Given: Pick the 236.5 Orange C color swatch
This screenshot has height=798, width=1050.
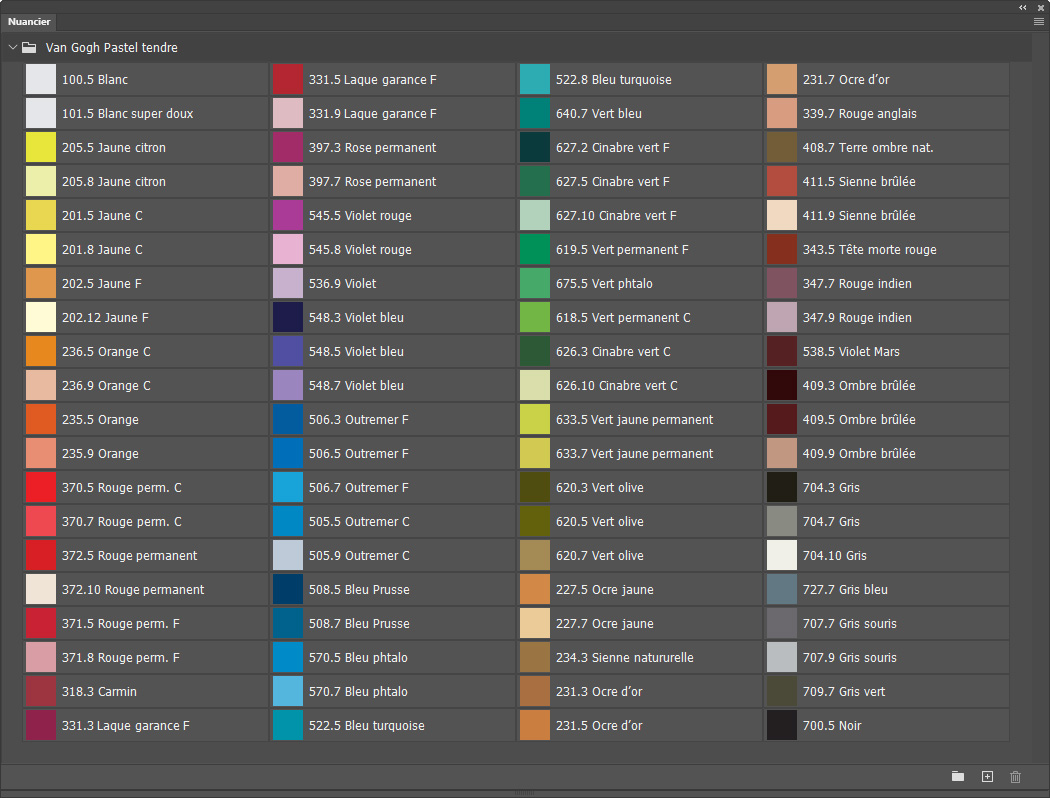Looking at the screenshot, I should click(x=41, y=351).
